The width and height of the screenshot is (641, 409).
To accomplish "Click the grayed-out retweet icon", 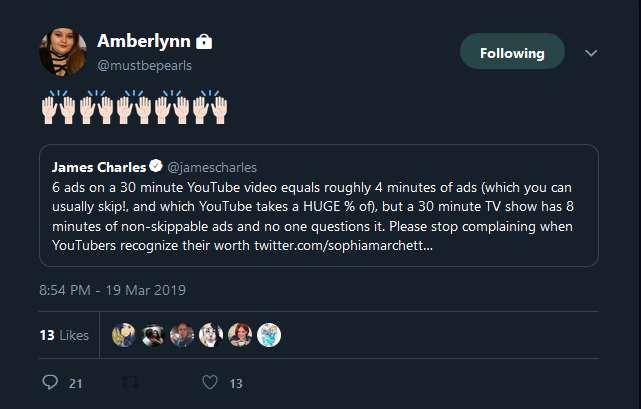I will click(130, 383).
